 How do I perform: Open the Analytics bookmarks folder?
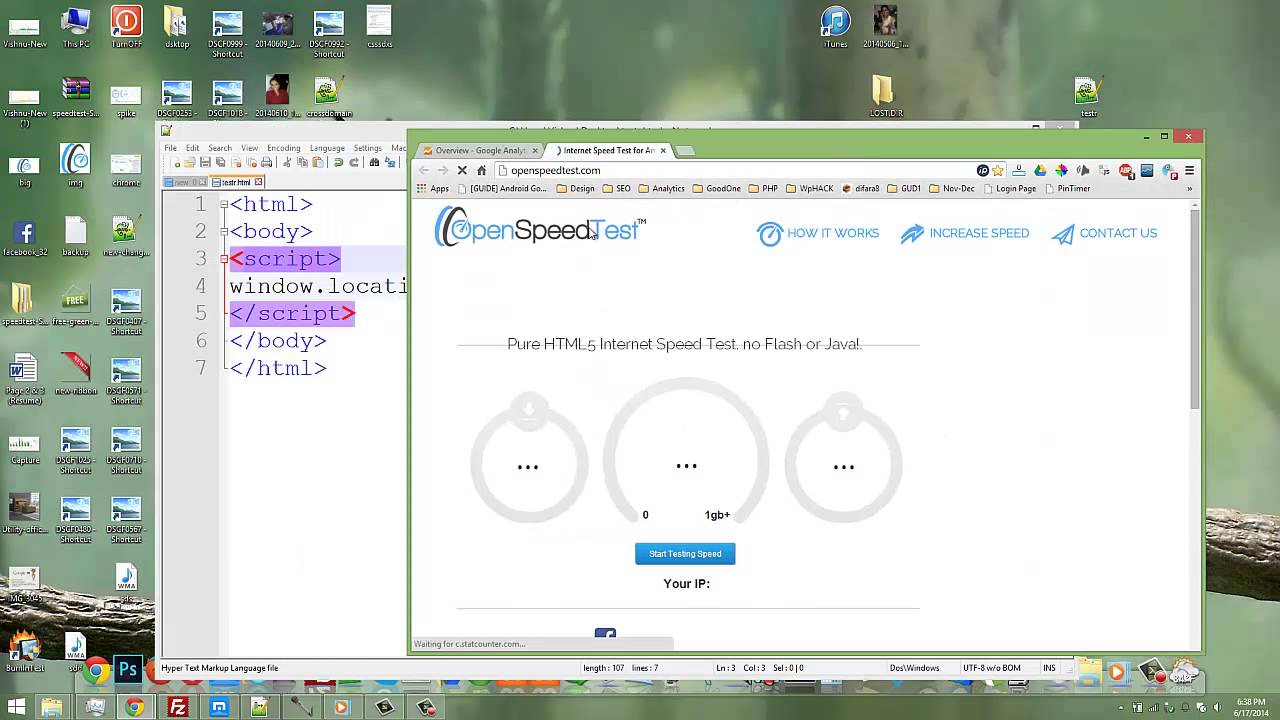pyautogui.click(x=662, y=189)
